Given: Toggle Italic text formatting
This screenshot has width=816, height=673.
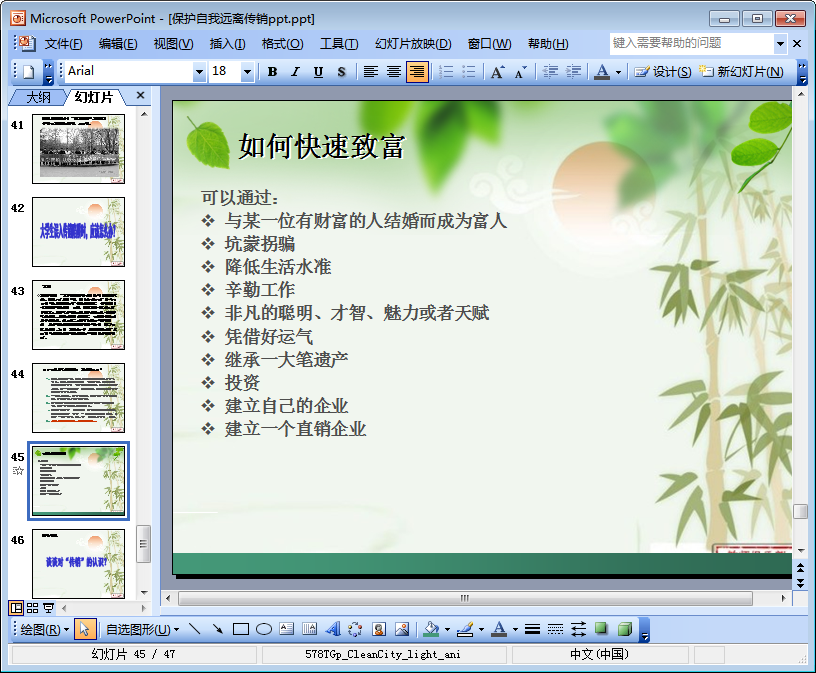Looking at the screenshot, I should 295,72.
